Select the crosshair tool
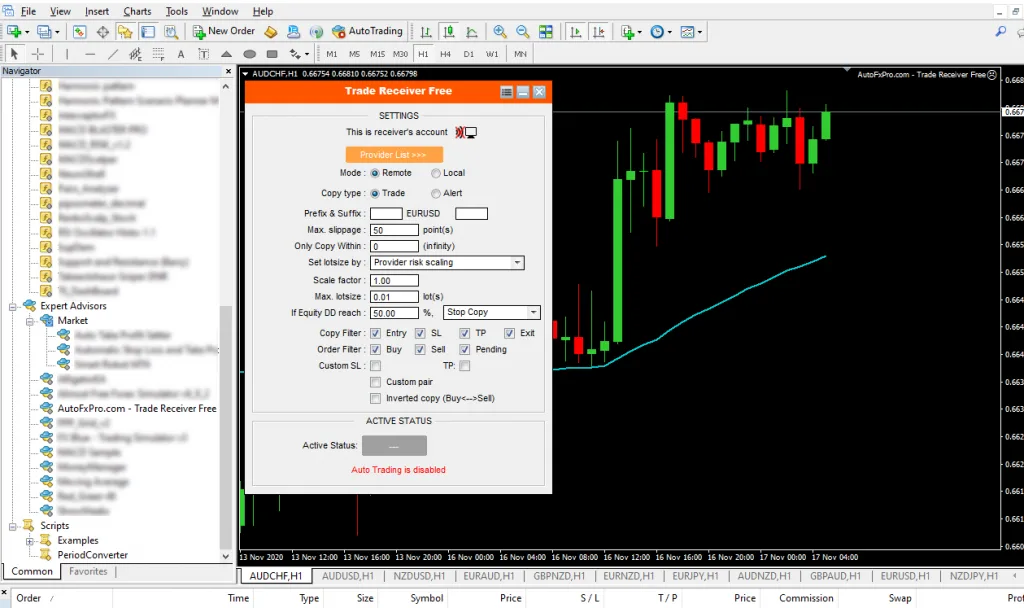This screenshot has height=608, width=1024. (38, 54)
